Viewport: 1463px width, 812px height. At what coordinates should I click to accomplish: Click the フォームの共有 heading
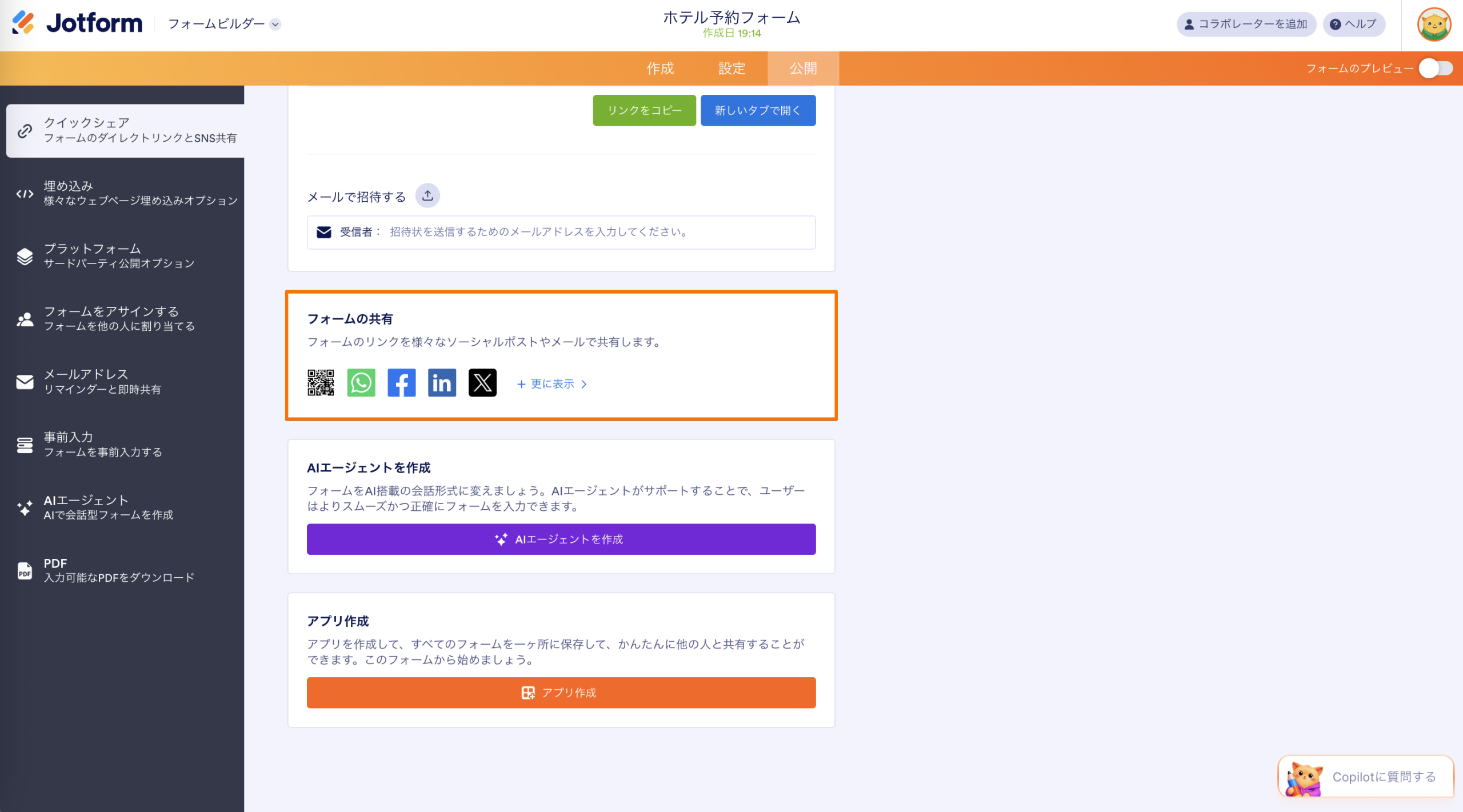click(x=350, y=319)
